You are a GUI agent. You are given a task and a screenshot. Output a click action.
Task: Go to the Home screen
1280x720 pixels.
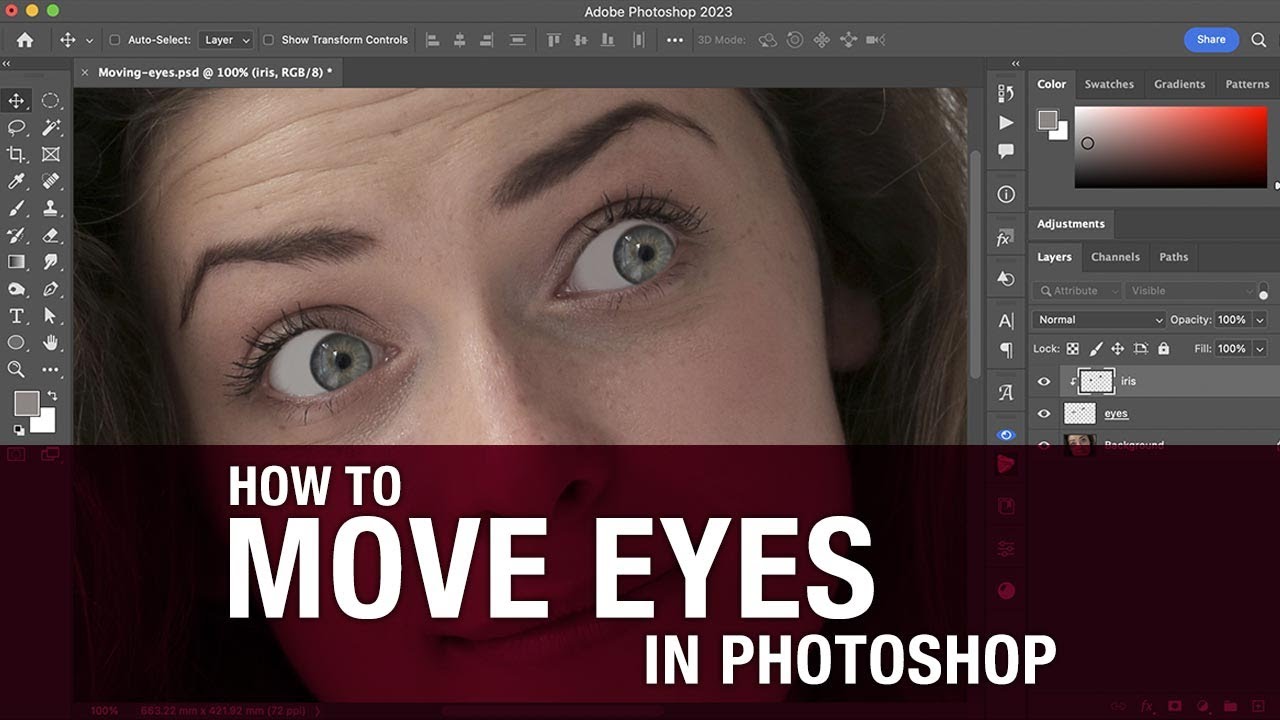tap(25, 40)
